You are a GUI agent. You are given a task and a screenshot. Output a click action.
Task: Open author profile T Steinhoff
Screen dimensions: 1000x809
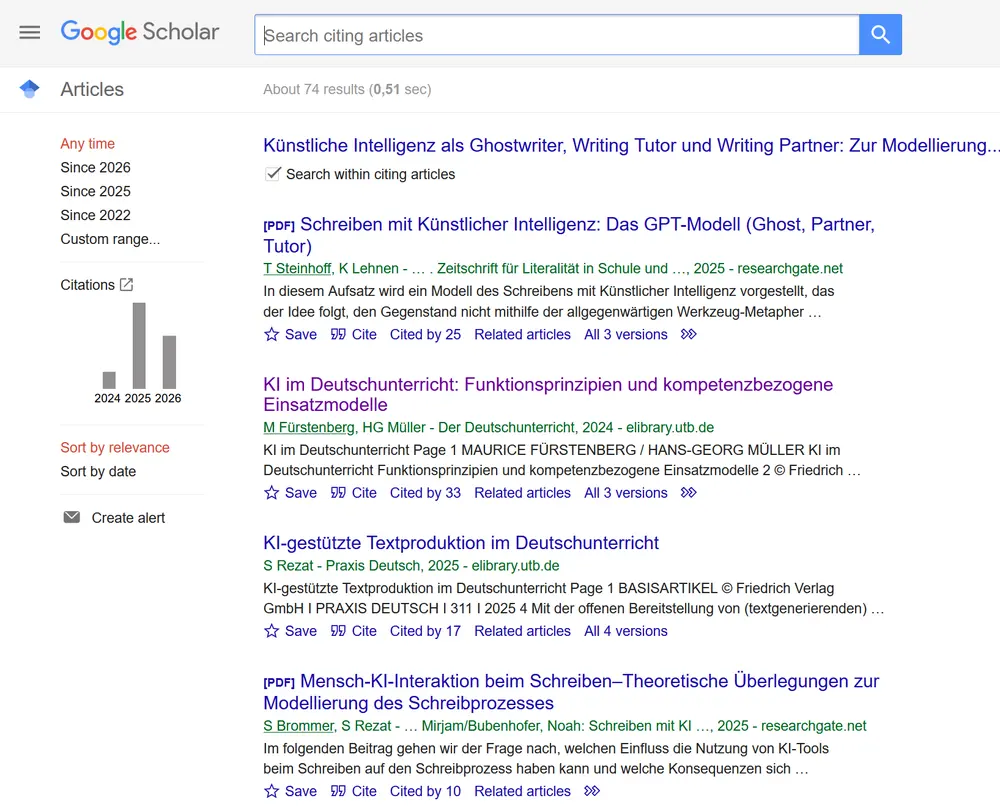point(297,268)
